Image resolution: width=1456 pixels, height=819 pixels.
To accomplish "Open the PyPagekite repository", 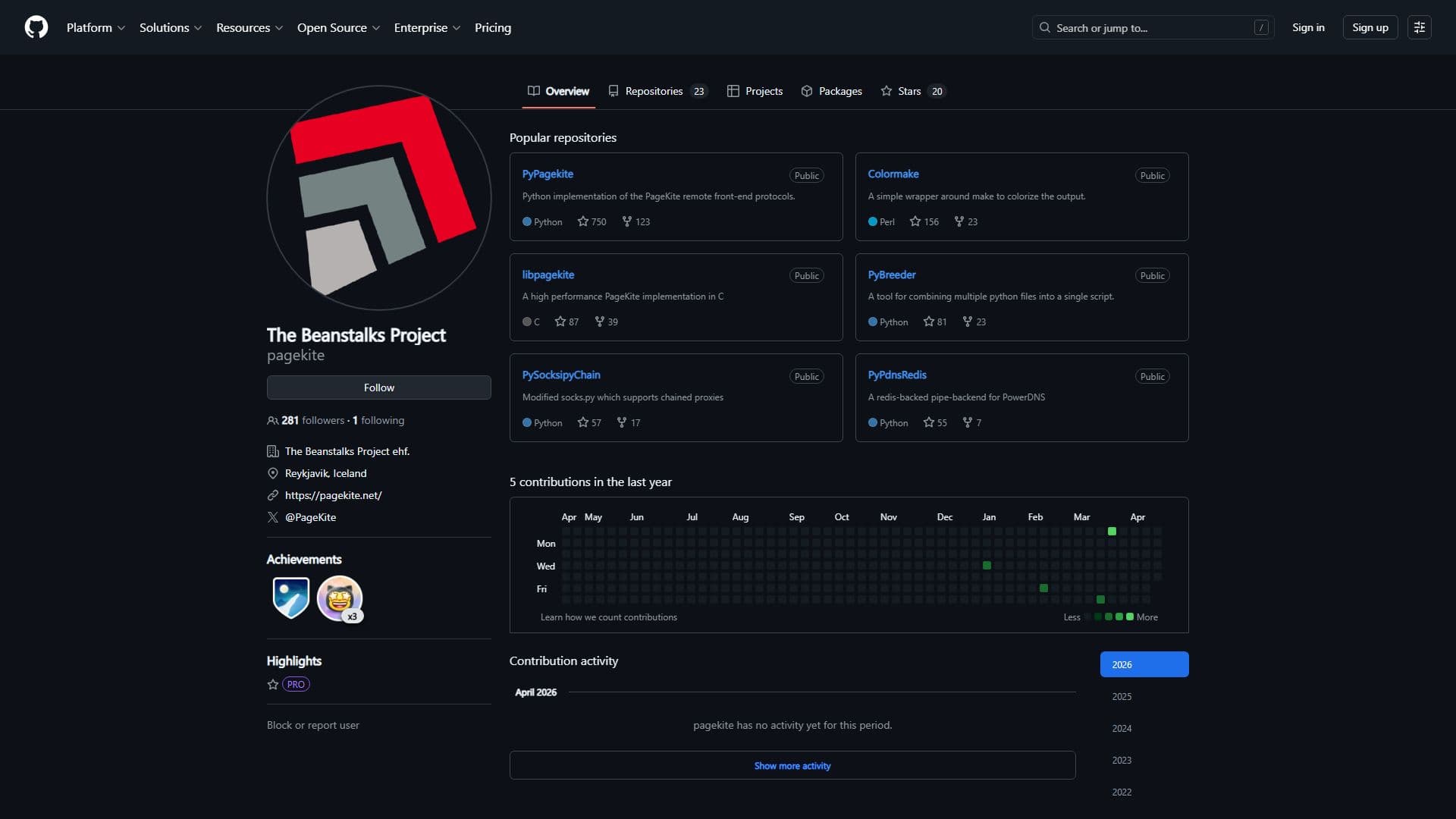I will click(548, 174).
